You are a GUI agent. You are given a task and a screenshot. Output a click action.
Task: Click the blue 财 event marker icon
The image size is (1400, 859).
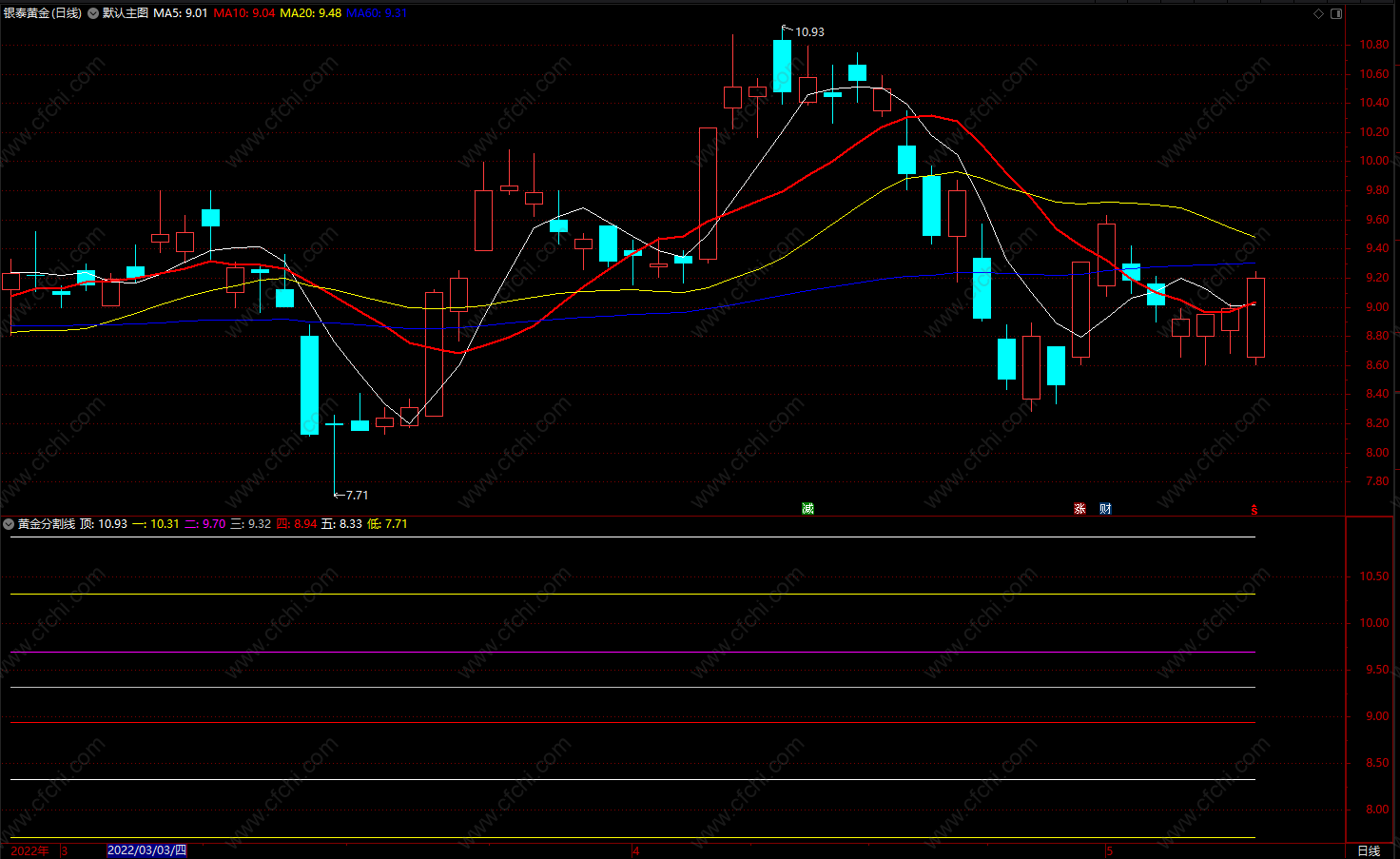1105,509
